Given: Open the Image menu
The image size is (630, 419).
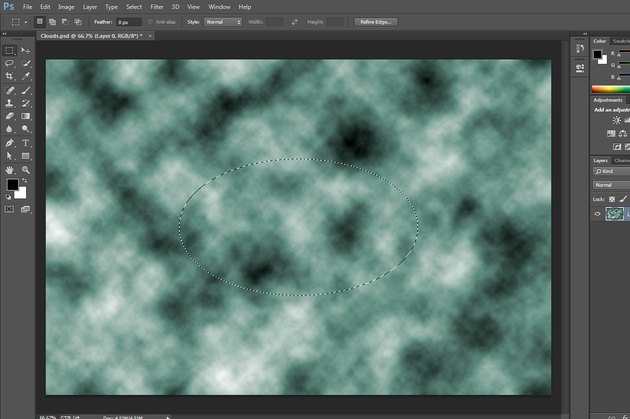Looking at the screenshot, I should pyautogui.click(x=66, y=7).
